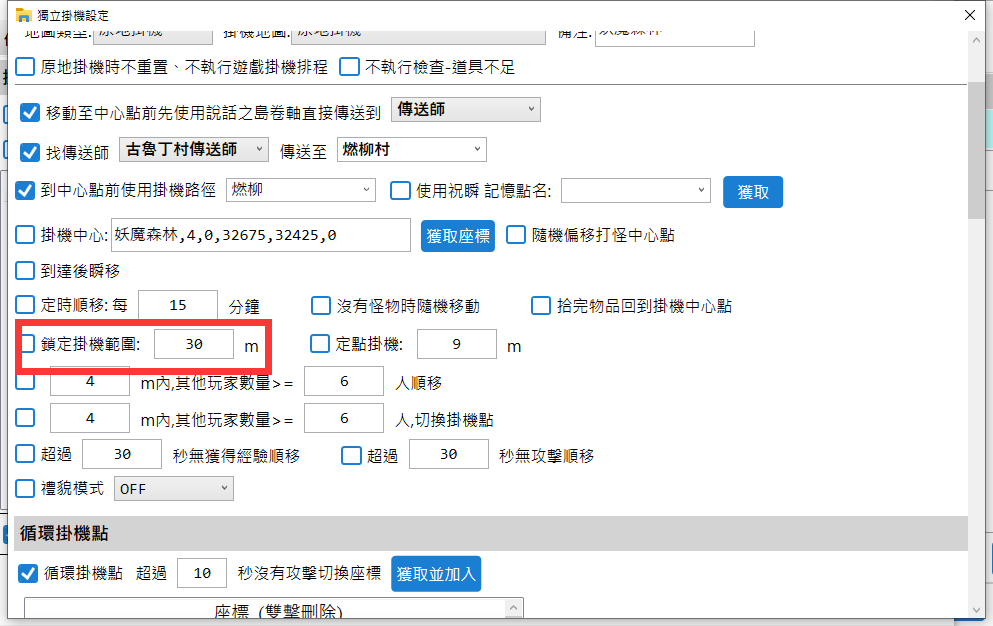Image resolution: width=993 pixels, height=626 pixels.
Task: Close the 獨立掛機設定 dialog window
Action: click(x=968, y=16)
